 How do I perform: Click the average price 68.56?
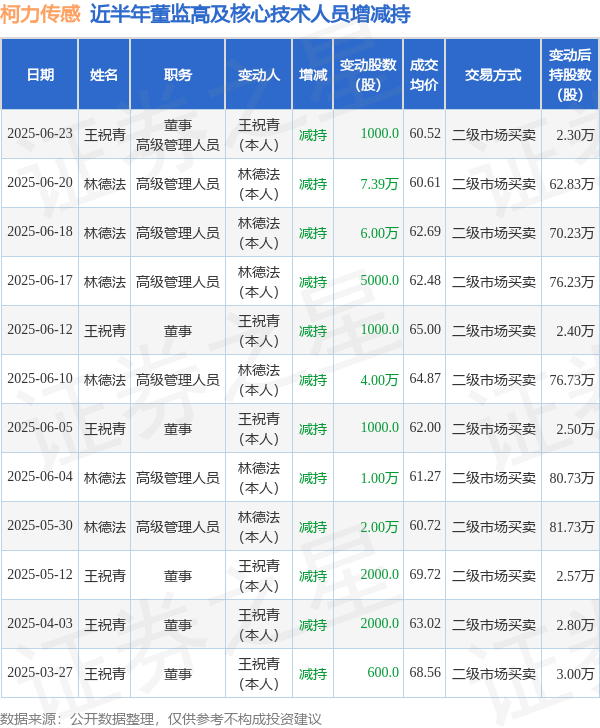(424, 672)
